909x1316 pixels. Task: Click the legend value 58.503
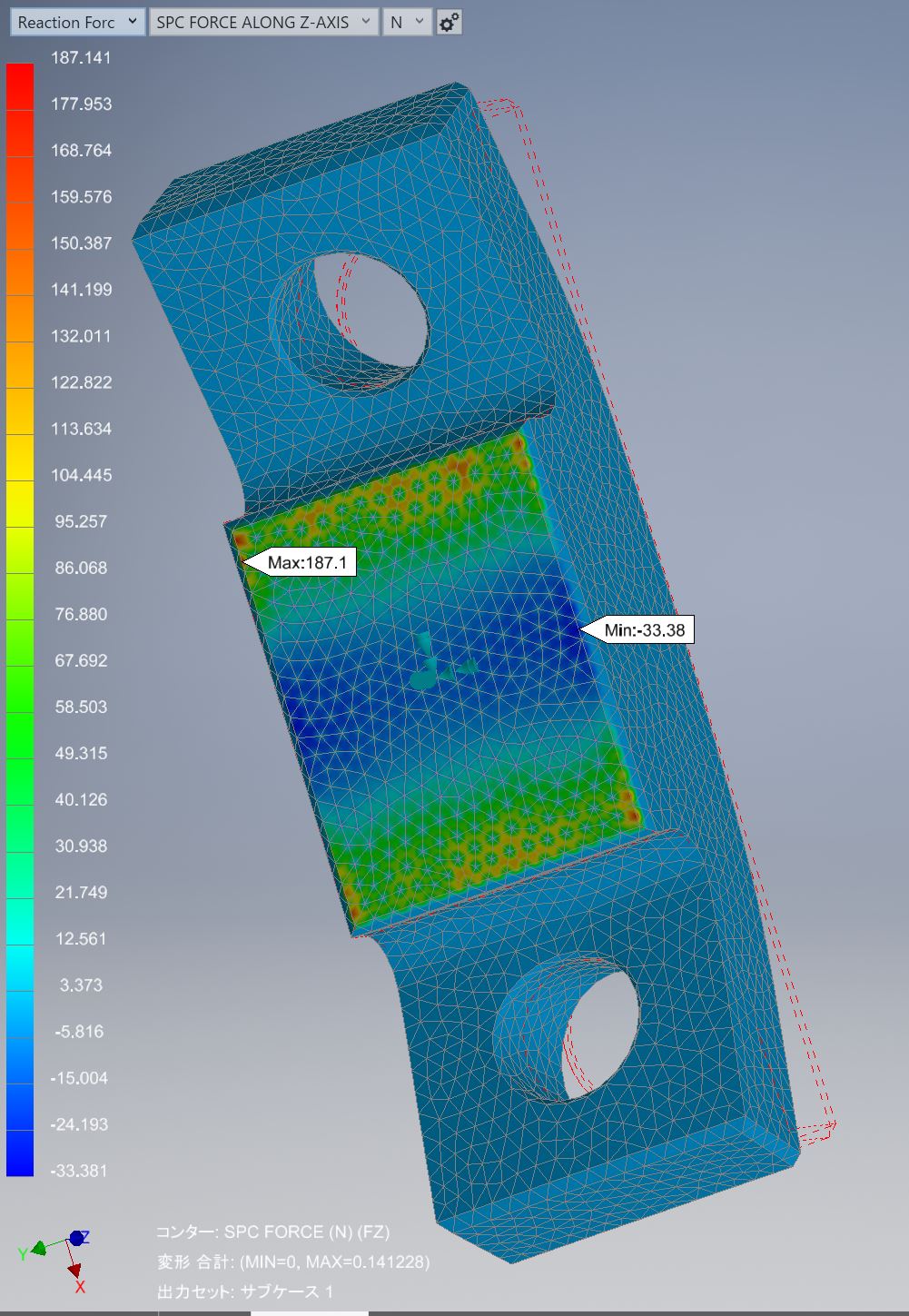[81, 707]
